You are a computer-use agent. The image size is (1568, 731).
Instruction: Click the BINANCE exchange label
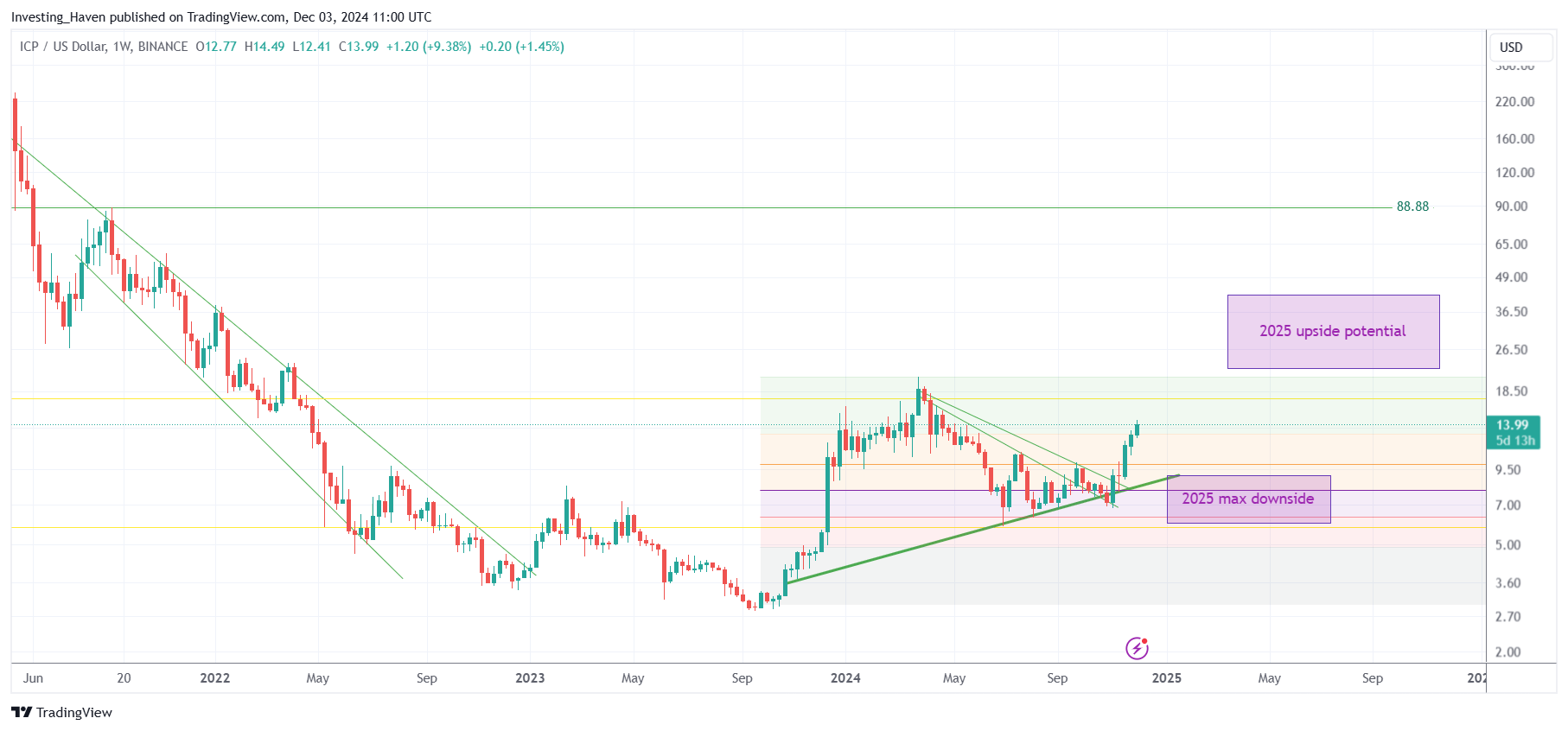[163, 47]
